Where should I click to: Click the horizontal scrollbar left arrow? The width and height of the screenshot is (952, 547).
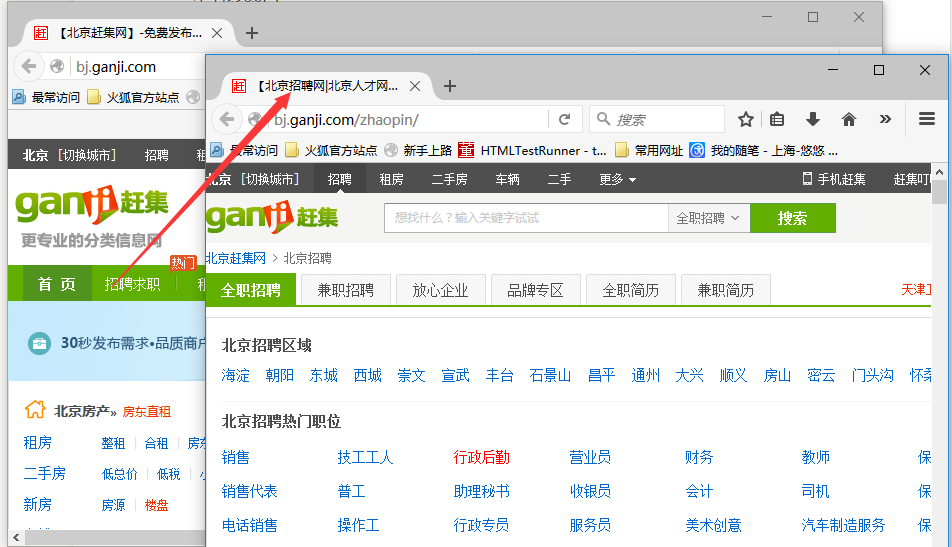[16, 537]
